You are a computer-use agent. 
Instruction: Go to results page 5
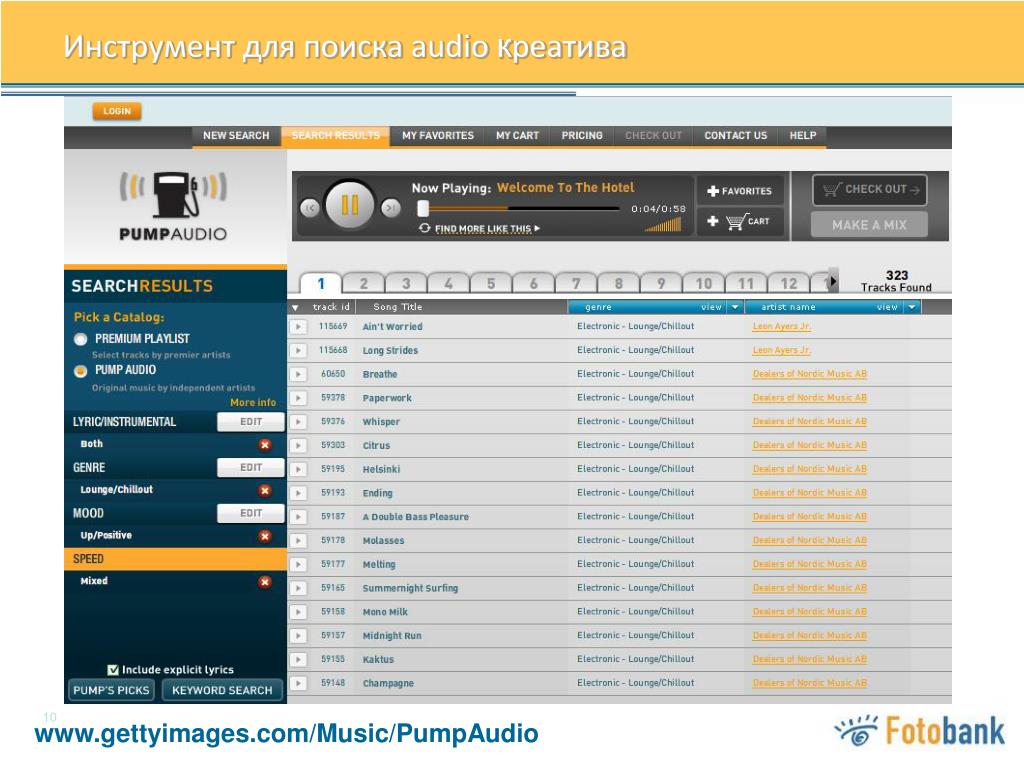click(x=491, y=283)
